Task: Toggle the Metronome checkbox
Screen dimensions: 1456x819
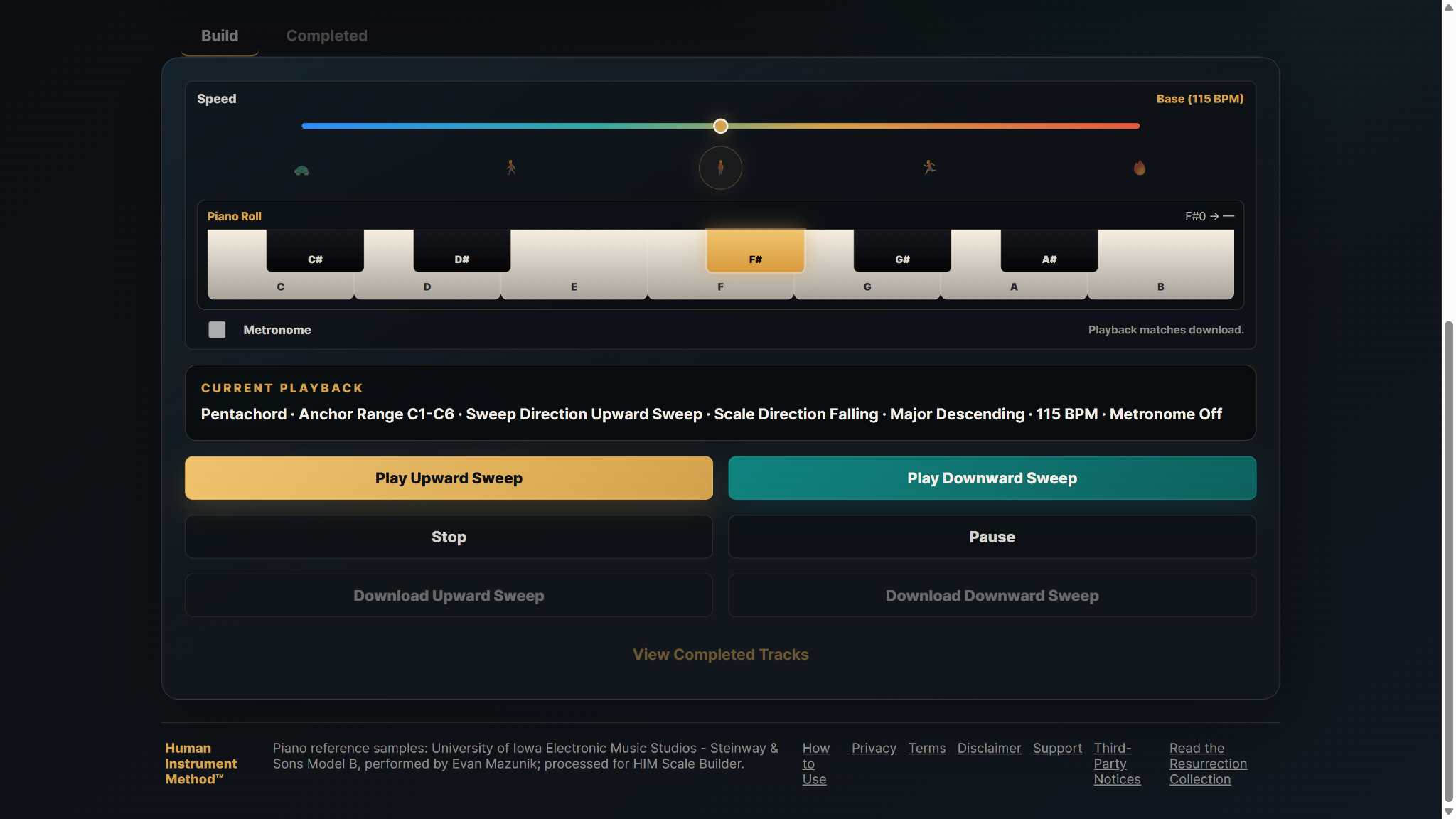Action: click(217, 330)
